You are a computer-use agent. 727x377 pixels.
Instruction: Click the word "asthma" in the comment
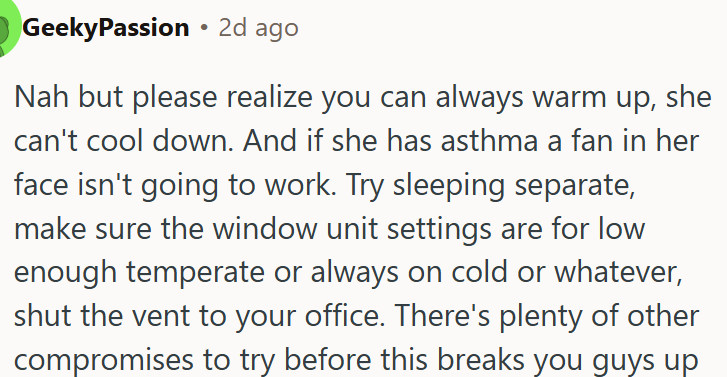pyautogui.click(x=489, y=141)
